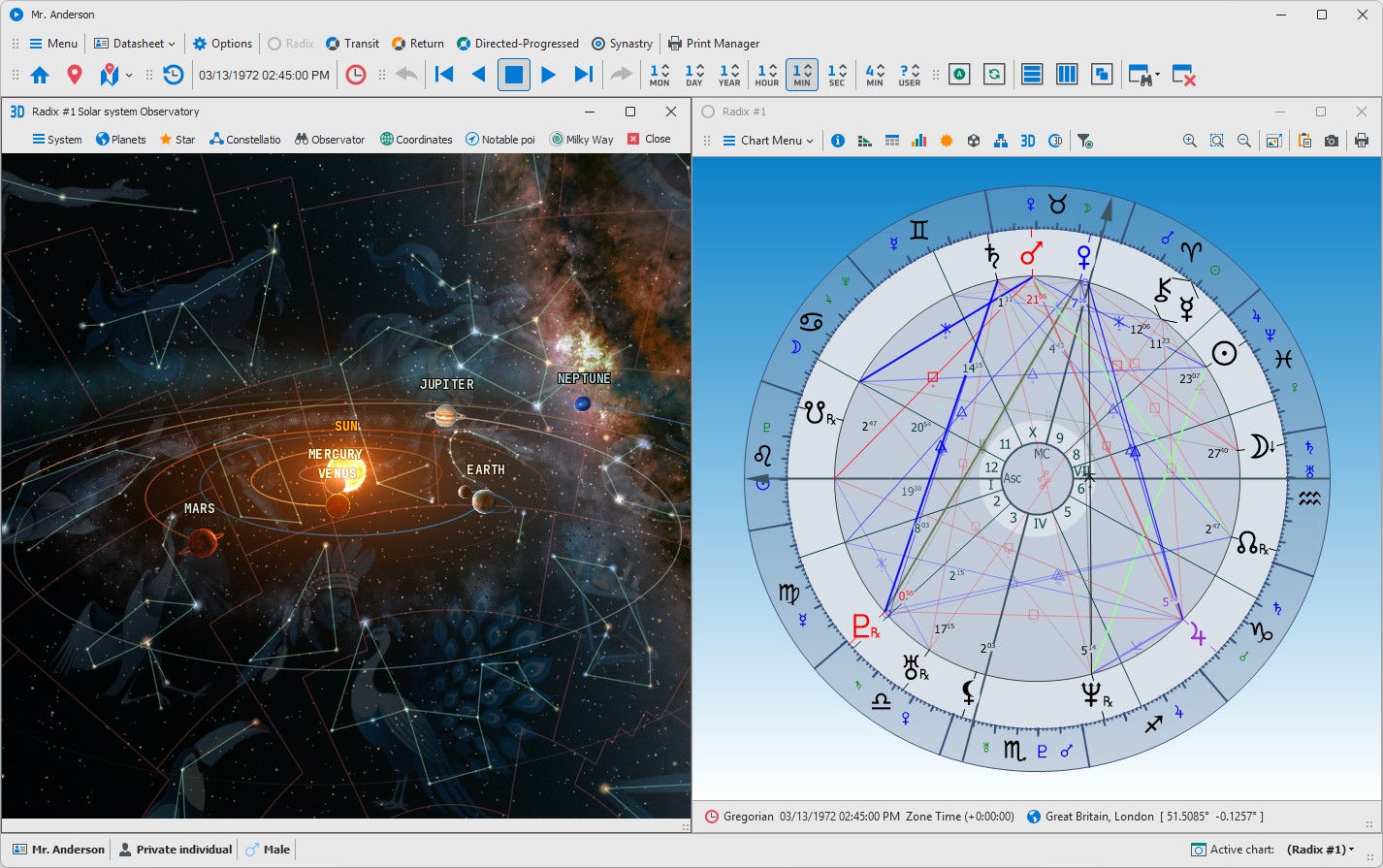Click the green refresh icon in toolbar
The image size is (1383, 868).
993,75
